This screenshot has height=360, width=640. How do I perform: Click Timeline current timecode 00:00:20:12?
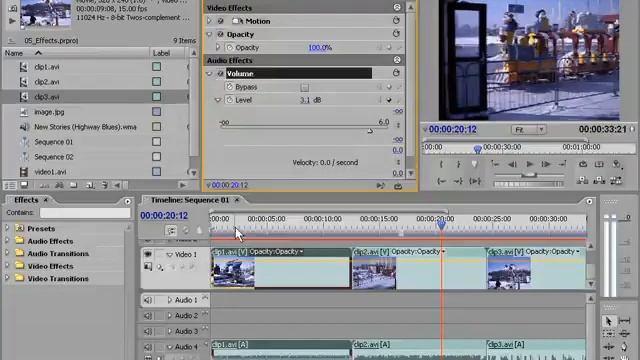[164, 216]
